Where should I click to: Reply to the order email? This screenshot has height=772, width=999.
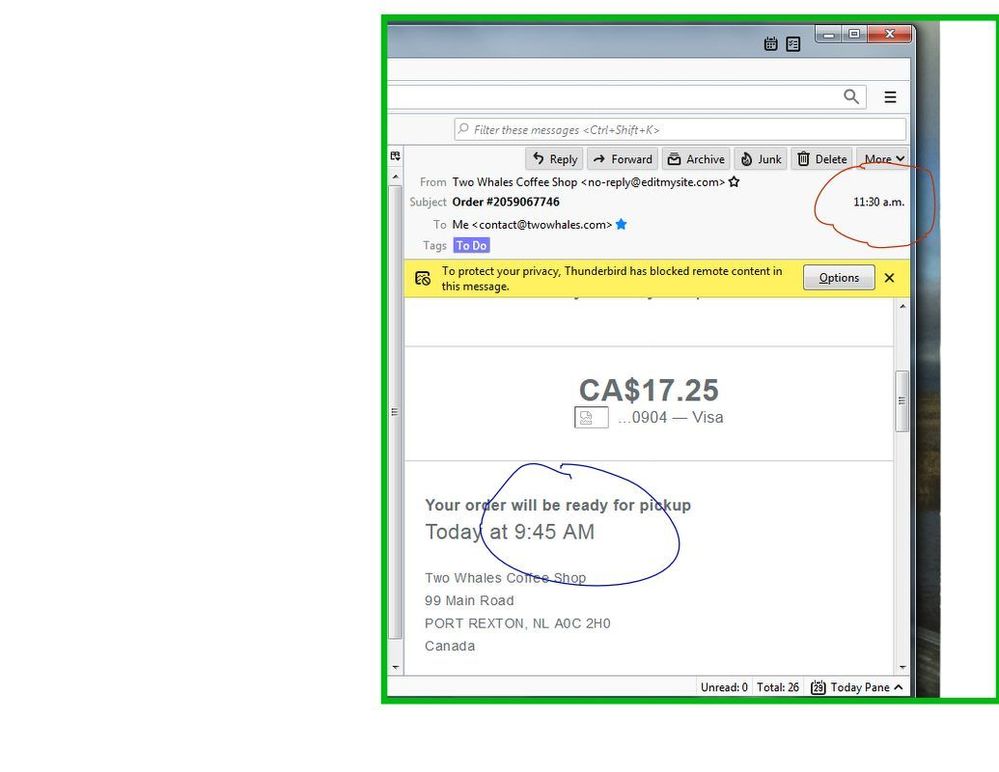(555, 159)
